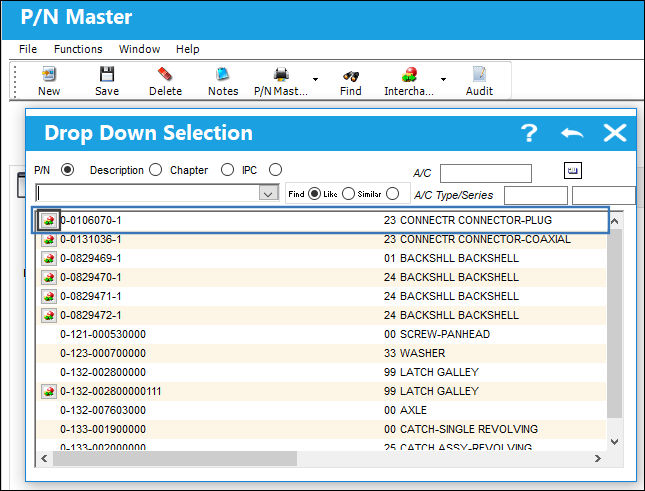
Task: Click the help question mark button
Action: [x=529, y=133]
